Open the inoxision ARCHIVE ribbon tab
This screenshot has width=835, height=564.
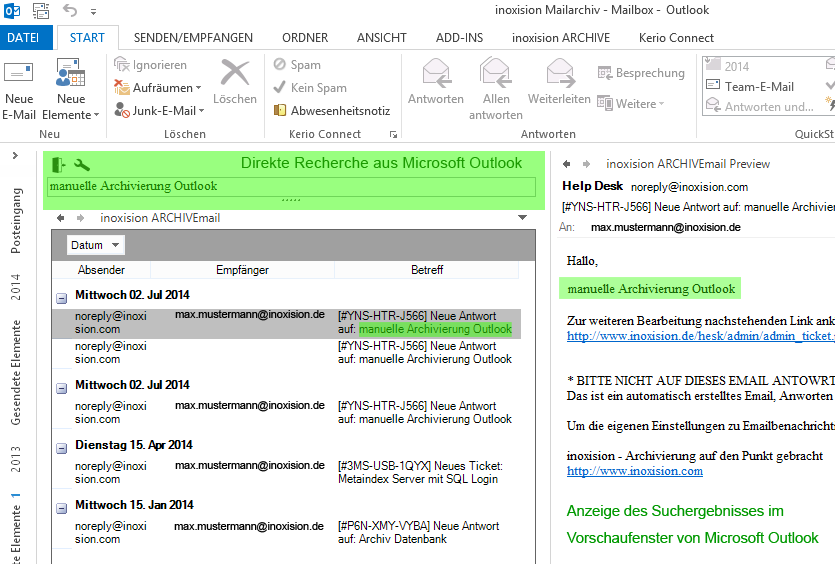[x=560, y=38]
